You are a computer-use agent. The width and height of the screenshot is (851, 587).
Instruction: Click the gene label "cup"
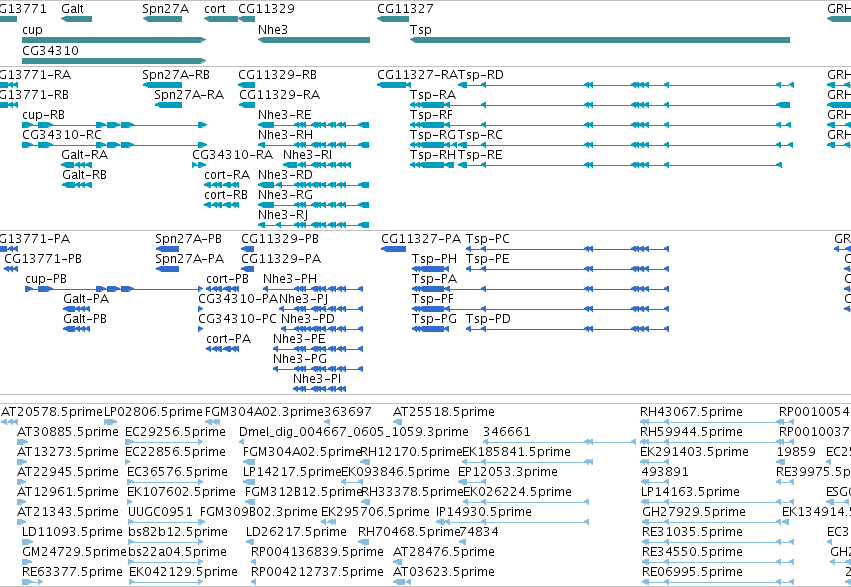(x=32, y=29)
